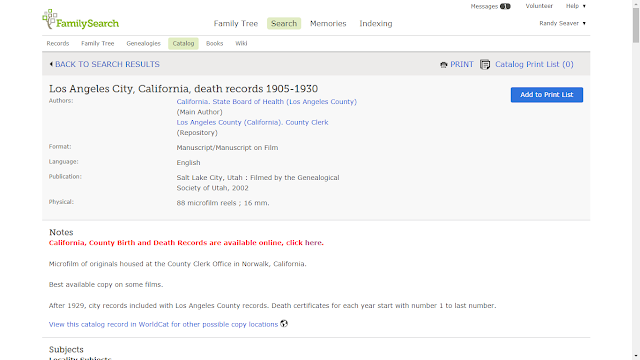
Task: Click the Add to Print List button
Action: pyautogui.click(x=547, y=95)
